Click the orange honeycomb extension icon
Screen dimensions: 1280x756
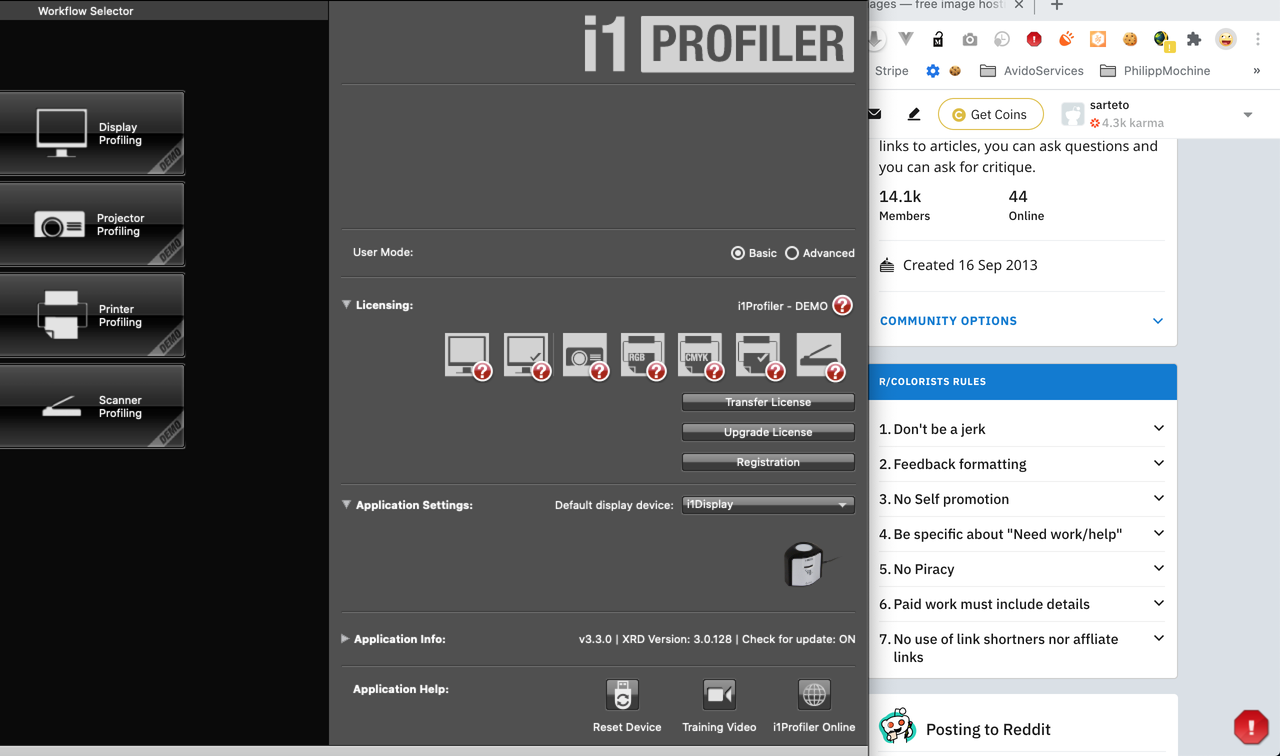click(1098, 39)
